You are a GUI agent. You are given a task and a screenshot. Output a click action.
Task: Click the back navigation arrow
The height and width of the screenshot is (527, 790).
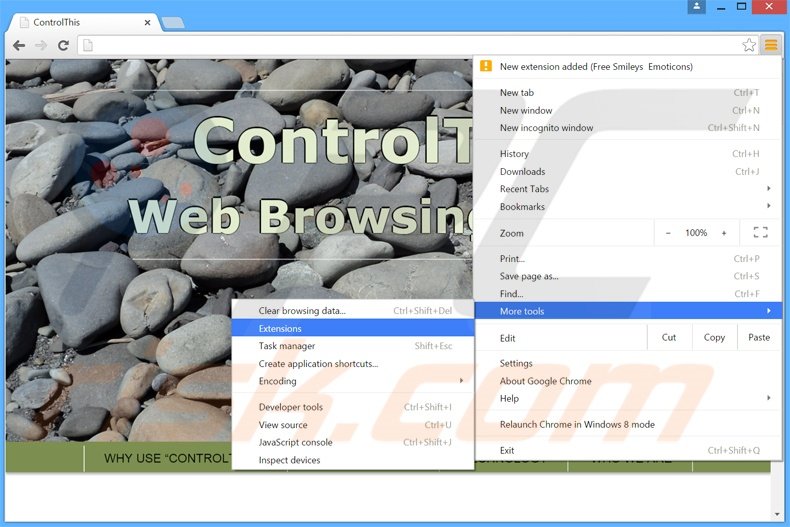coord(19,46)
